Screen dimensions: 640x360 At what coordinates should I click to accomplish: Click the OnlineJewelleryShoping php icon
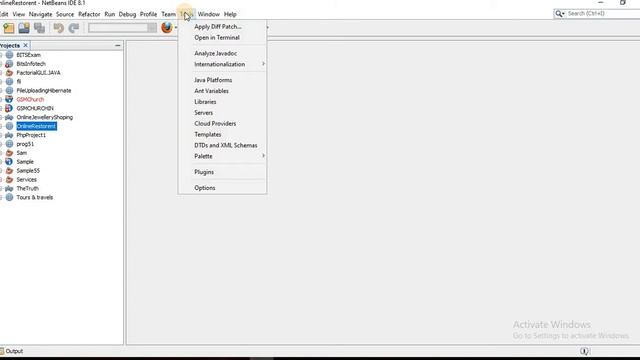[9, 118]
